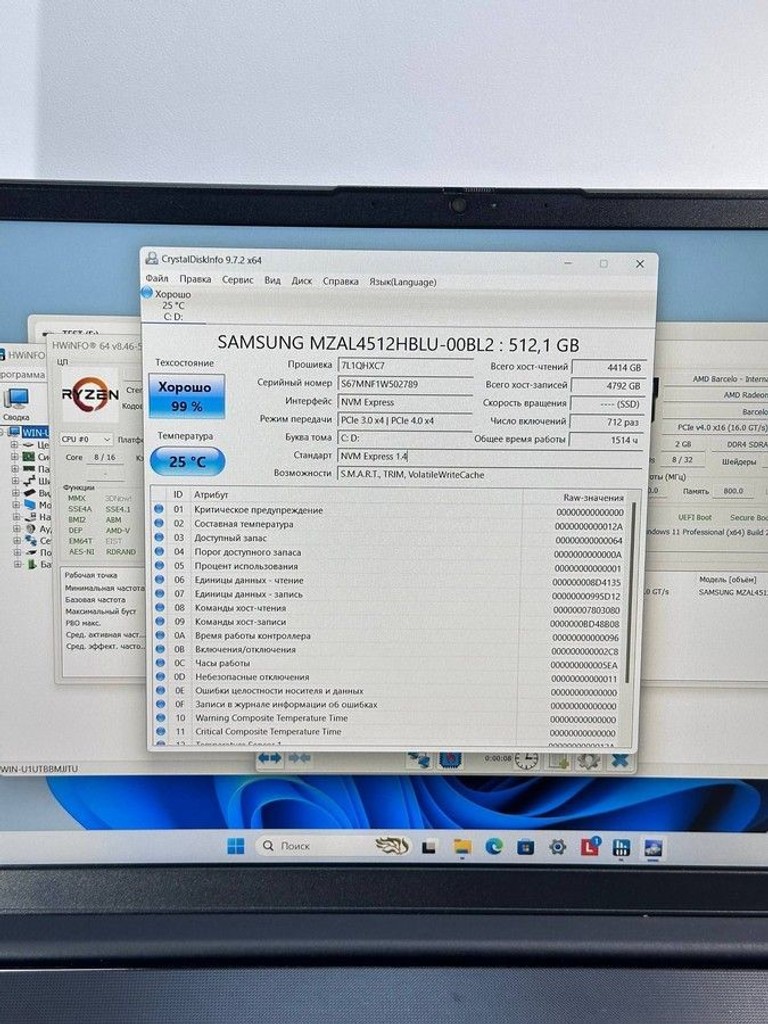Open the Сводка summary icon in HWiNFO
Screen dimensions: 768x1024
pos(16,404)
